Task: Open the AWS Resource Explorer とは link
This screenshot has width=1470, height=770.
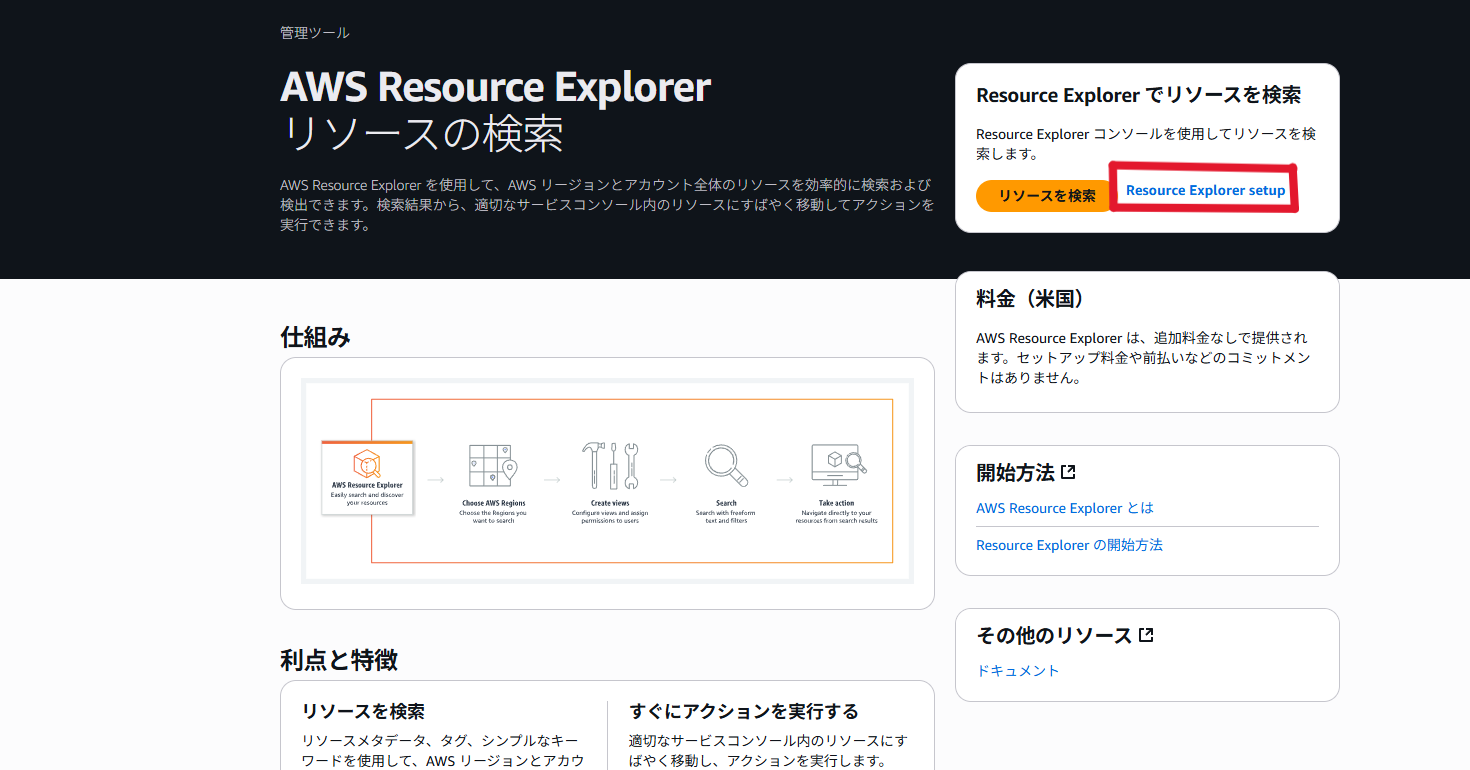Action: click(x=1065, y=508)
